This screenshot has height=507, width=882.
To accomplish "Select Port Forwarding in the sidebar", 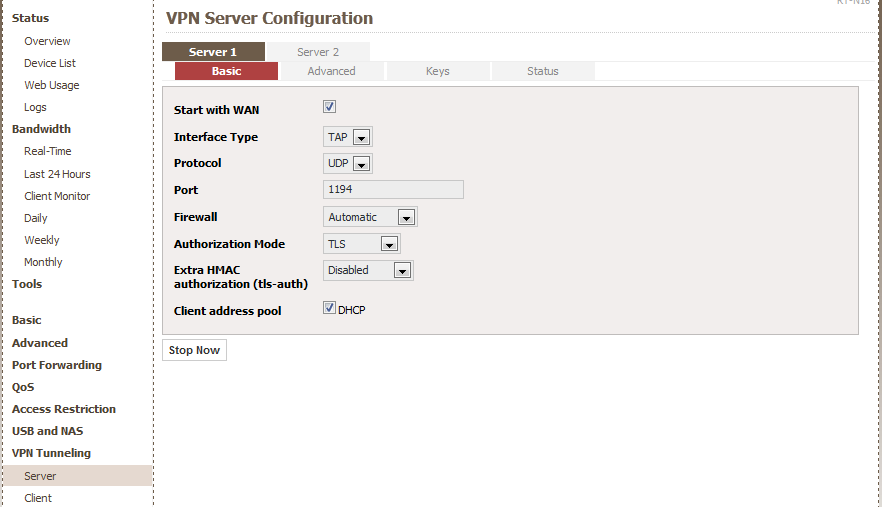I will (57, 365).
